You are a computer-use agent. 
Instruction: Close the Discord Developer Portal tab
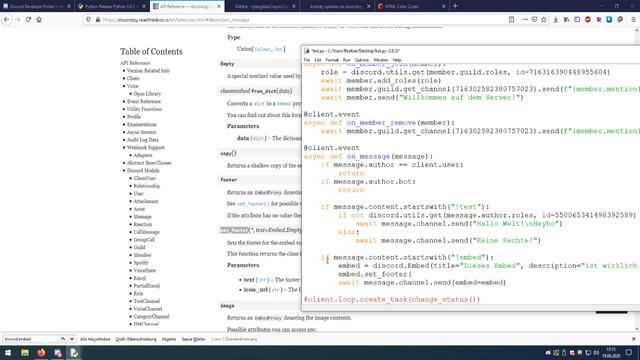(x=69, y=7)
